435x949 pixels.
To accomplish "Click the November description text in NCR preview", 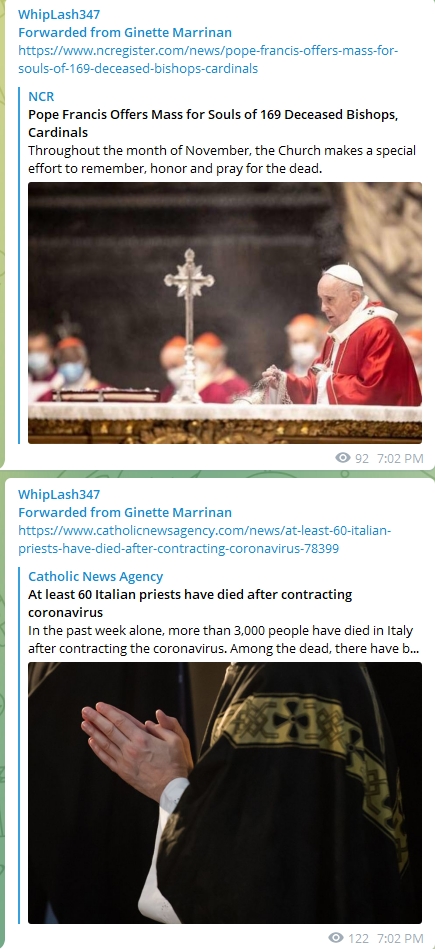I will (x=221, y=159).
